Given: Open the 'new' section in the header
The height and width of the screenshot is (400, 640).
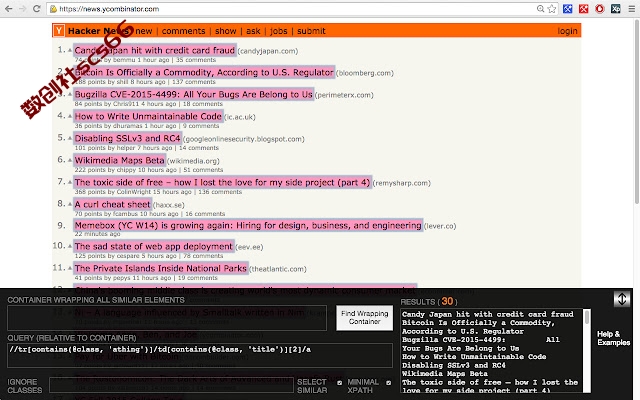Looking at the screenshot, I should pyautogui.click(x=144, y=31).
